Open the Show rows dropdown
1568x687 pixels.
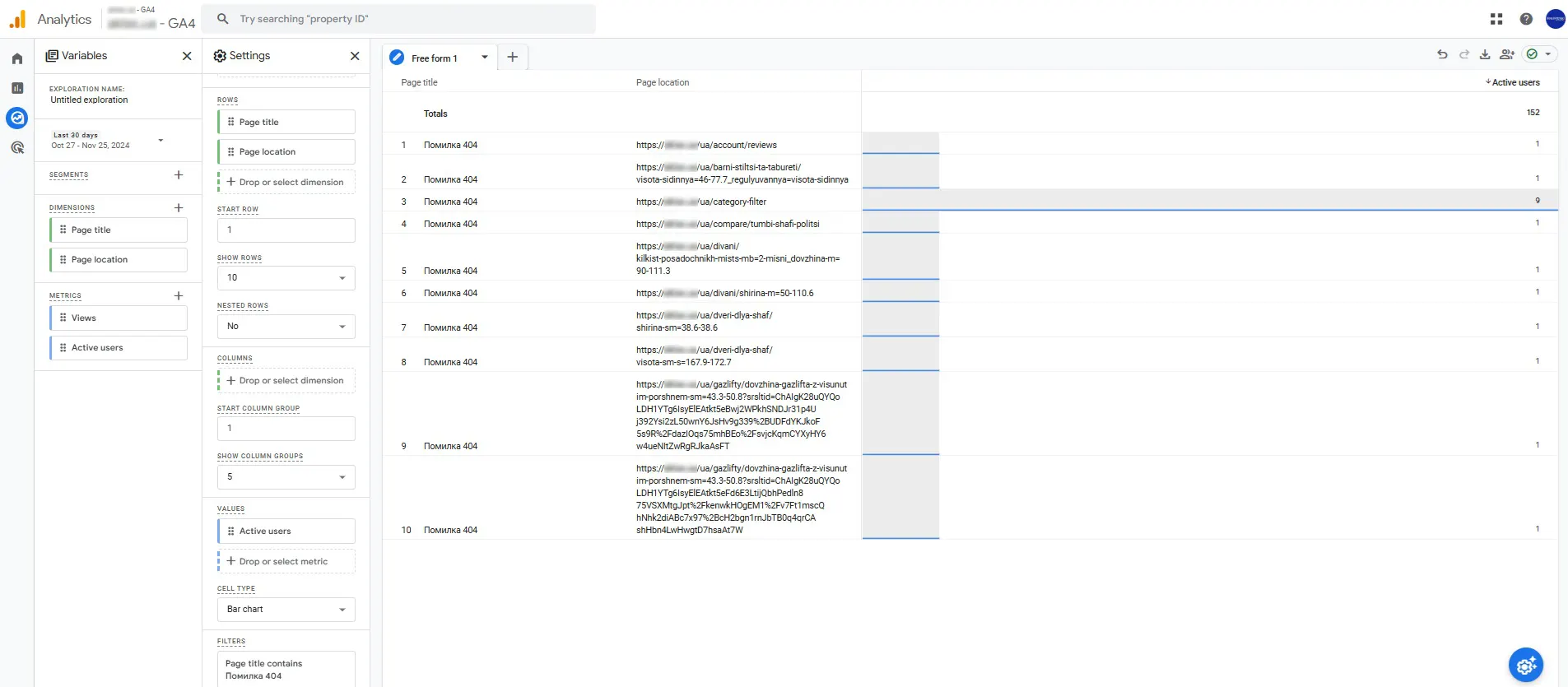pyautogui.click(x=286, y=278)
